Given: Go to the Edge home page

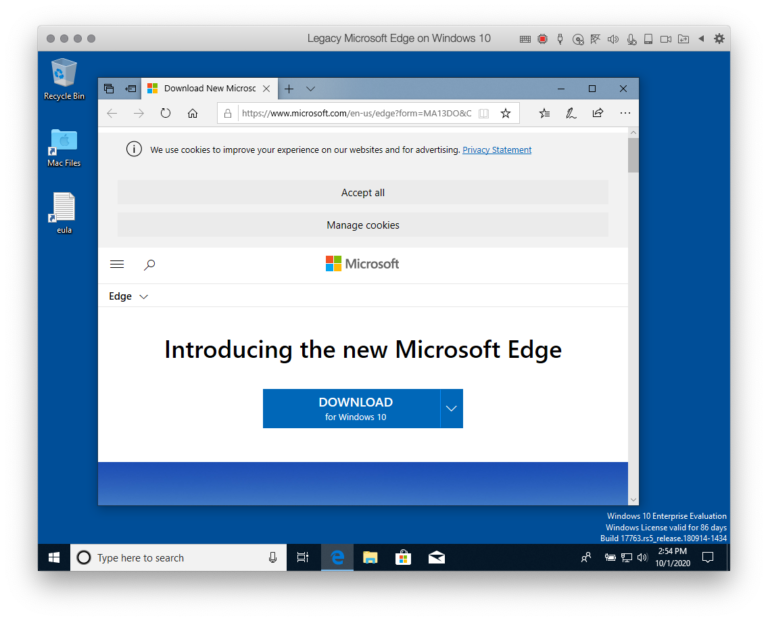Looking at the screenshot, I should pyautogui.click(x=192, y=114).
